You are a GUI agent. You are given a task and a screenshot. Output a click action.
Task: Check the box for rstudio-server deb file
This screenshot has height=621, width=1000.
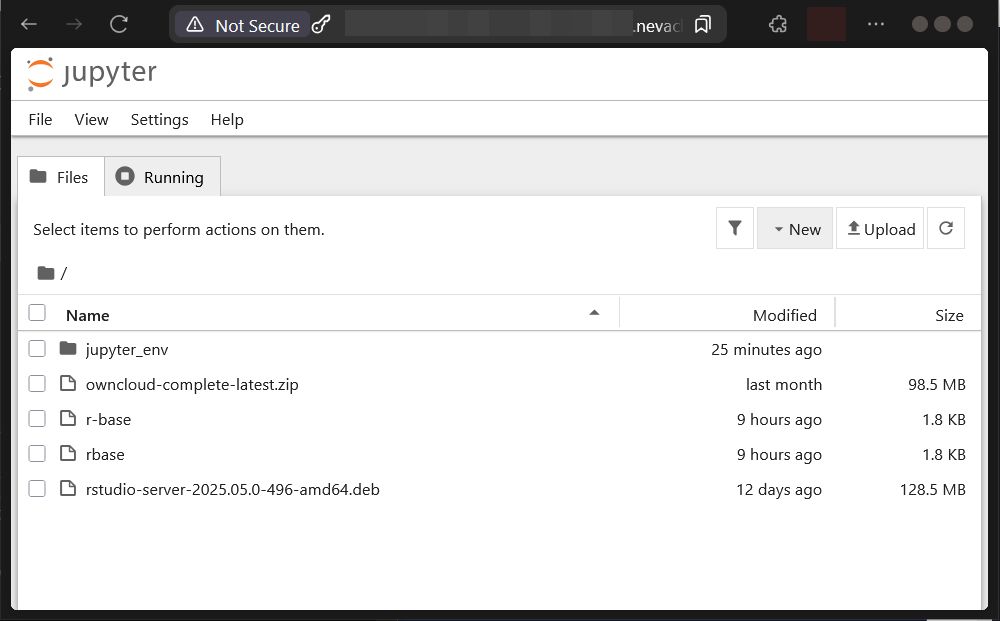[37, 489]
